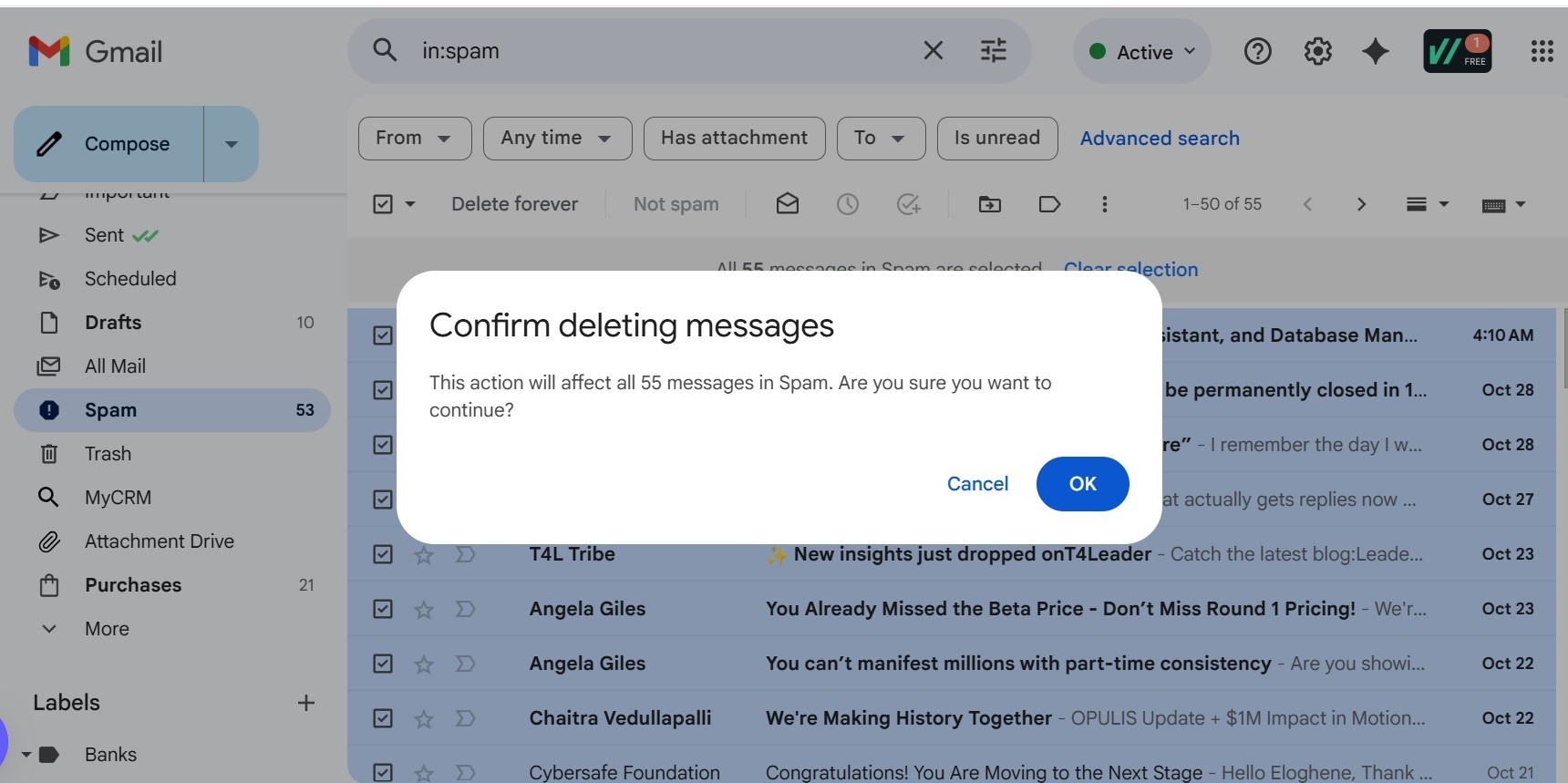Cancel the delete confirmation dialog
Screen dimensions: 1568x783
point(977,484)
